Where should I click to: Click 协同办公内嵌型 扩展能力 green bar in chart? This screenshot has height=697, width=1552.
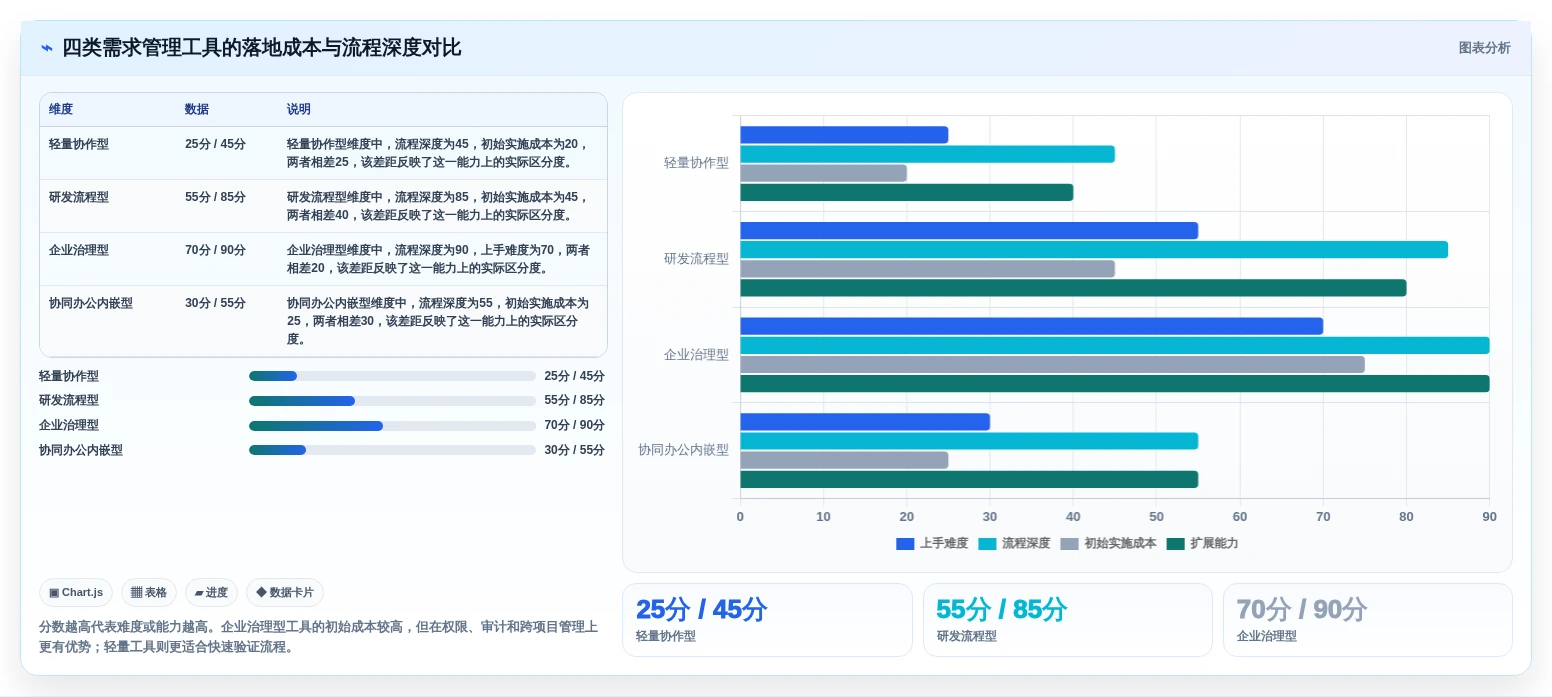point(969,480)
